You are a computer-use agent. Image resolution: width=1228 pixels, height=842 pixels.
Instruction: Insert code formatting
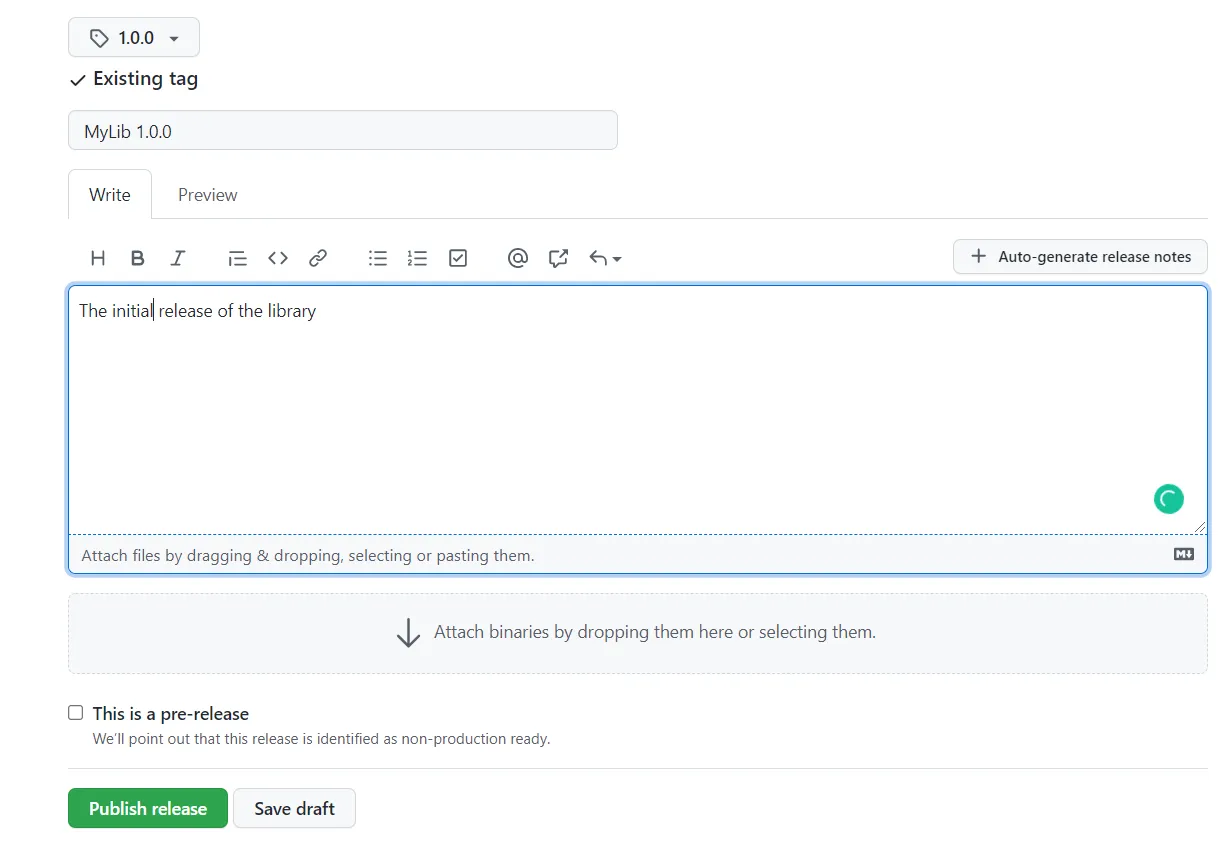pyautogui.click(x=278, y=258)
